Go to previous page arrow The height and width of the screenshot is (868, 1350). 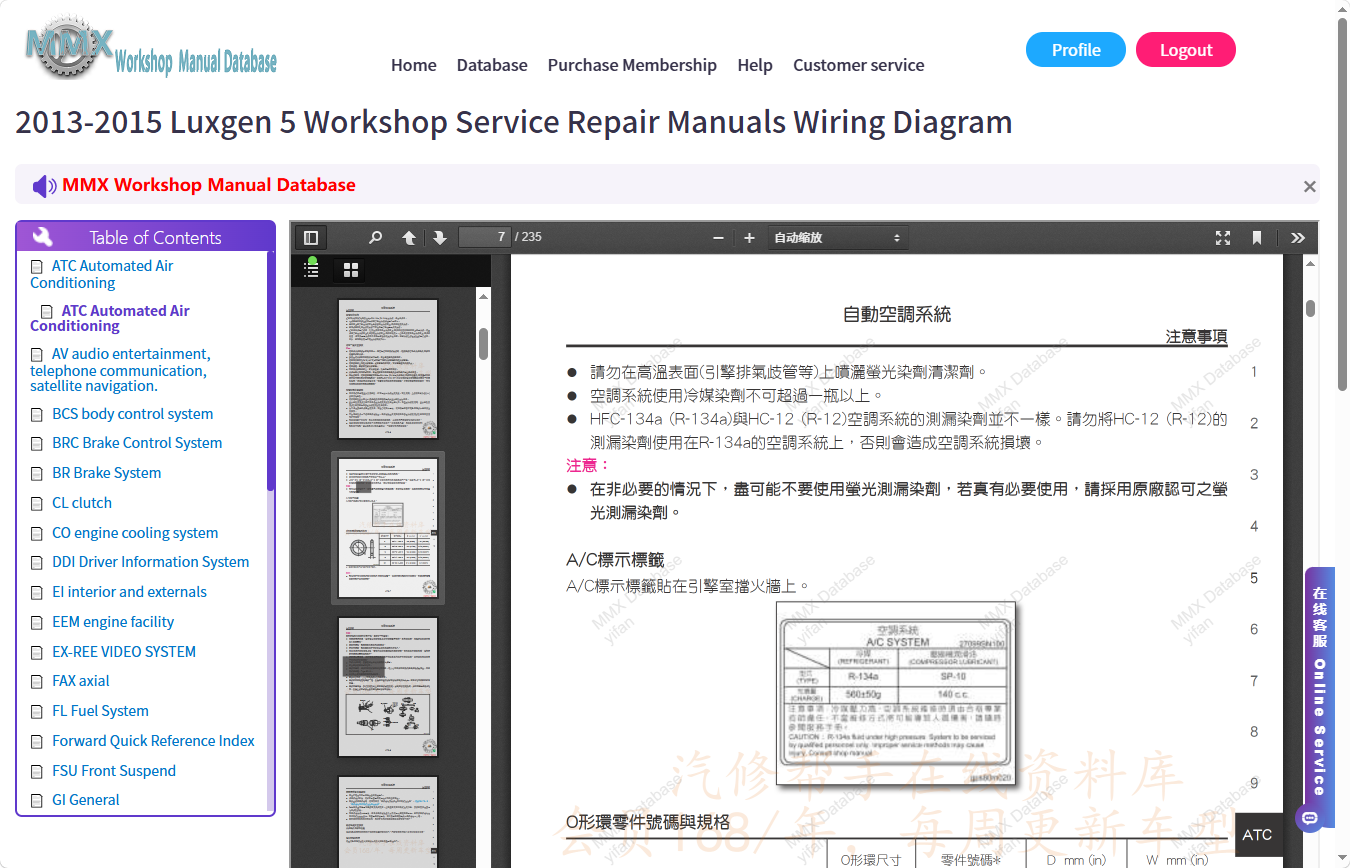409,238
